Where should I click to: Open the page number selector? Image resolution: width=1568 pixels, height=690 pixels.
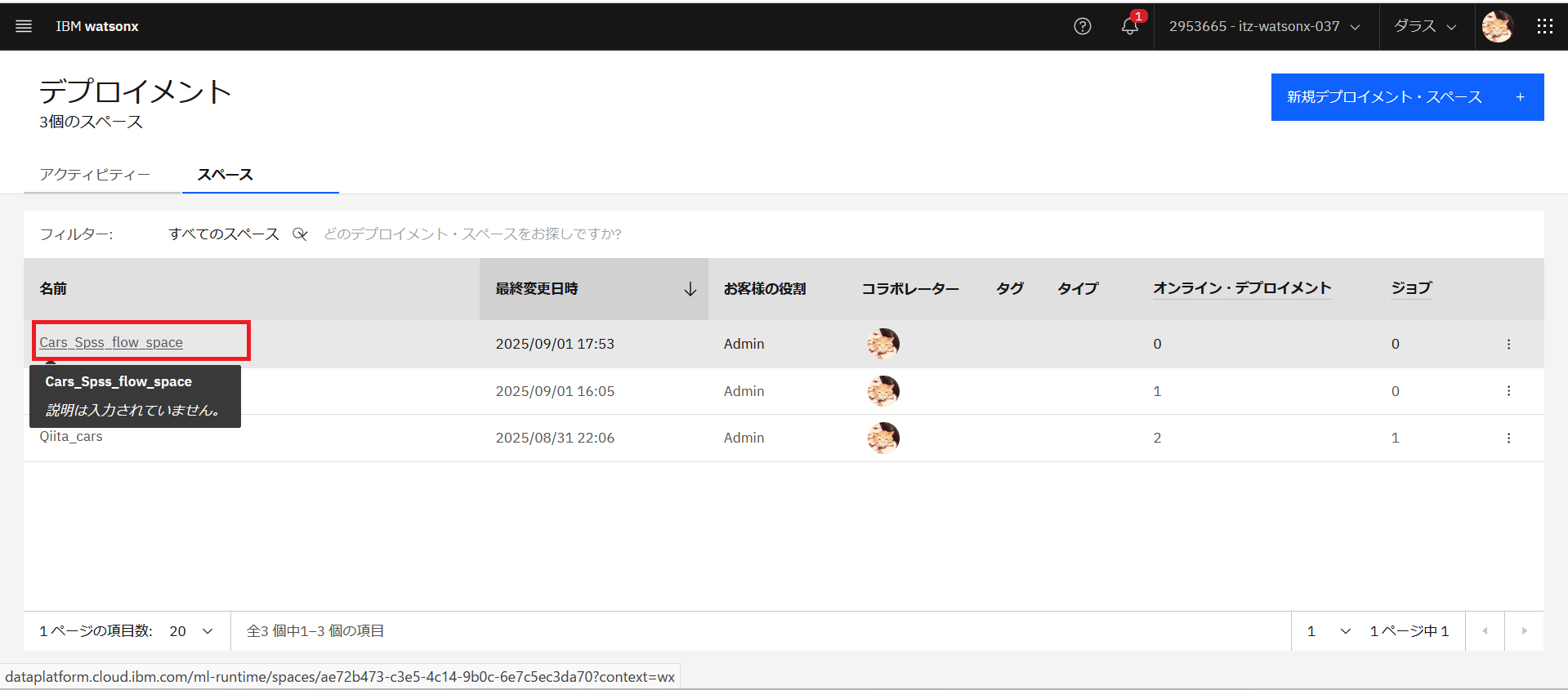[1329, 631]
